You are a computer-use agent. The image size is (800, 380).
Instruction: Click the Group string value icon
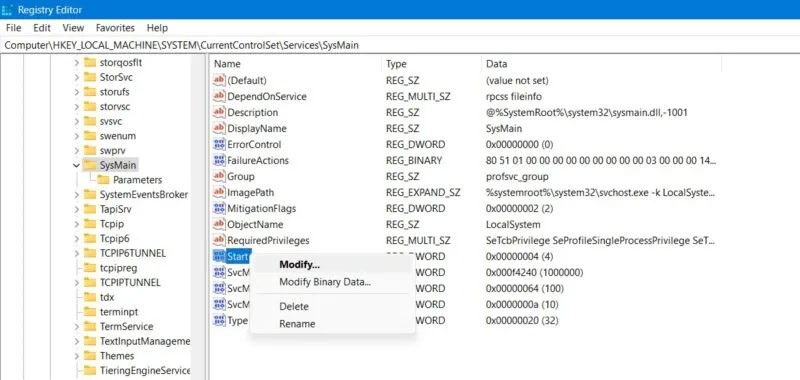point(219,176)
